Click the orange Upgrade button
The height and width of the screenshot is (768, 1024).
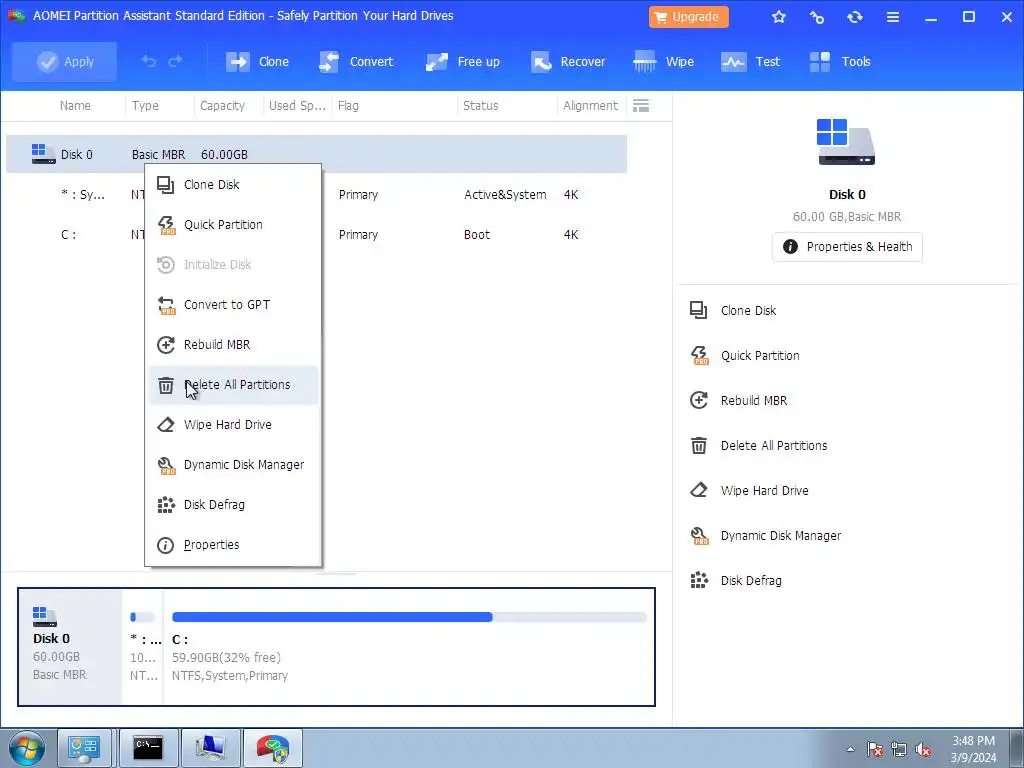688,17
